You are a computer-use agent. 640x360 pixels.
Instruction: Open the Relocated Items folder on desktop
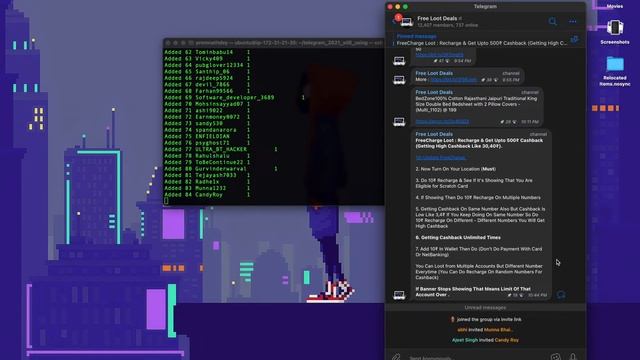[615, 71]
